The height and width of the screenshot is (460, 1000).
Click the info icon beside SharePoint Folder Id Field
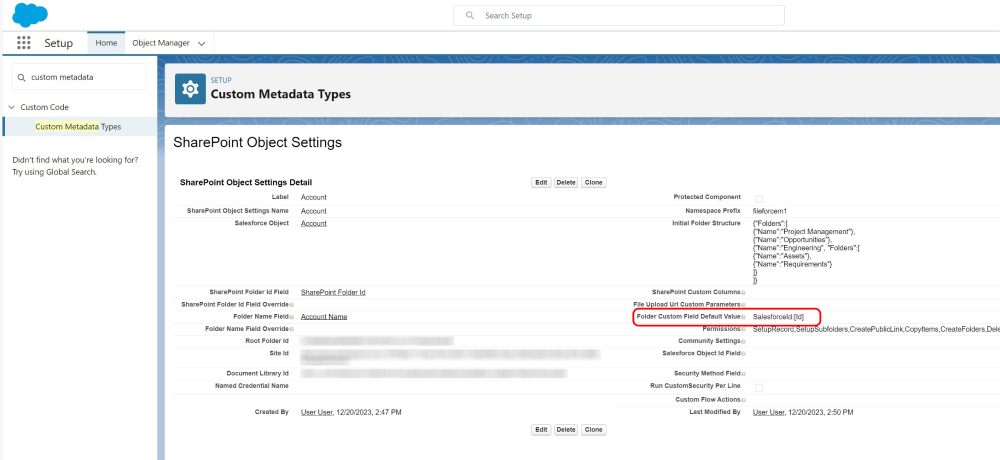pyautogui.click(x=293, y=292)
